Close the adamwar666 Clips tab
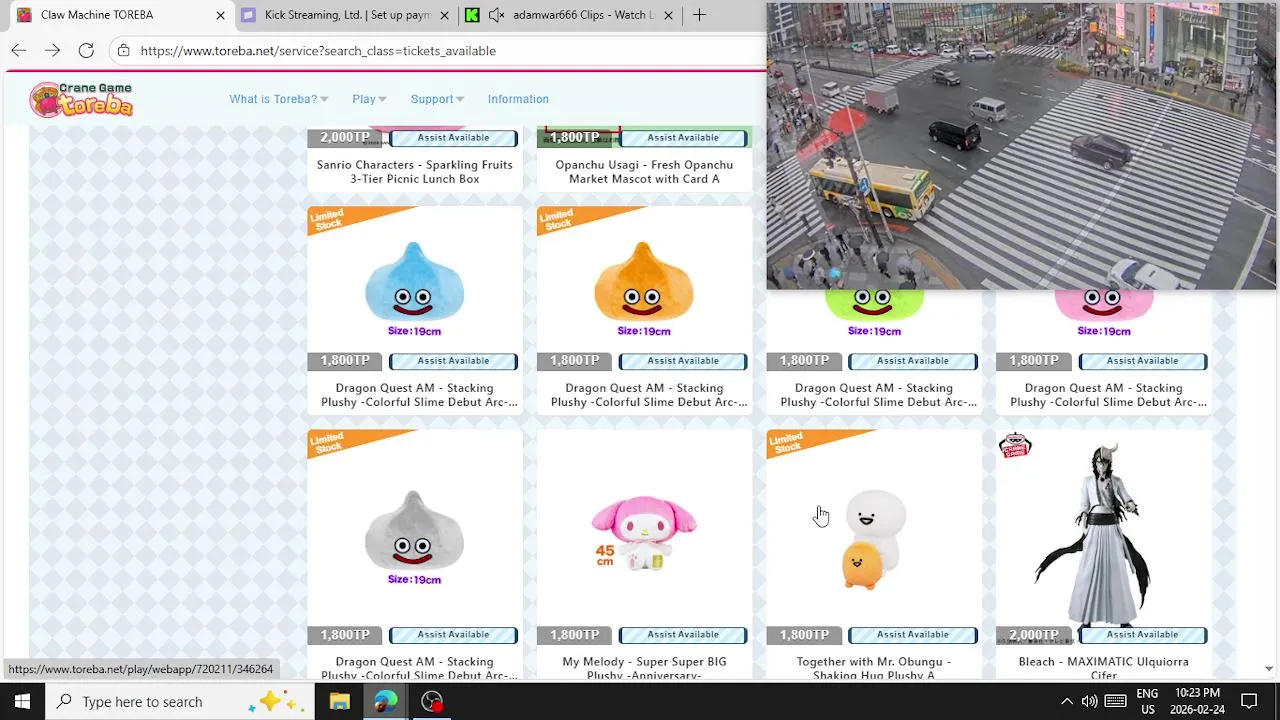Screen dimensions: 1280x720 tap(668, 15)
